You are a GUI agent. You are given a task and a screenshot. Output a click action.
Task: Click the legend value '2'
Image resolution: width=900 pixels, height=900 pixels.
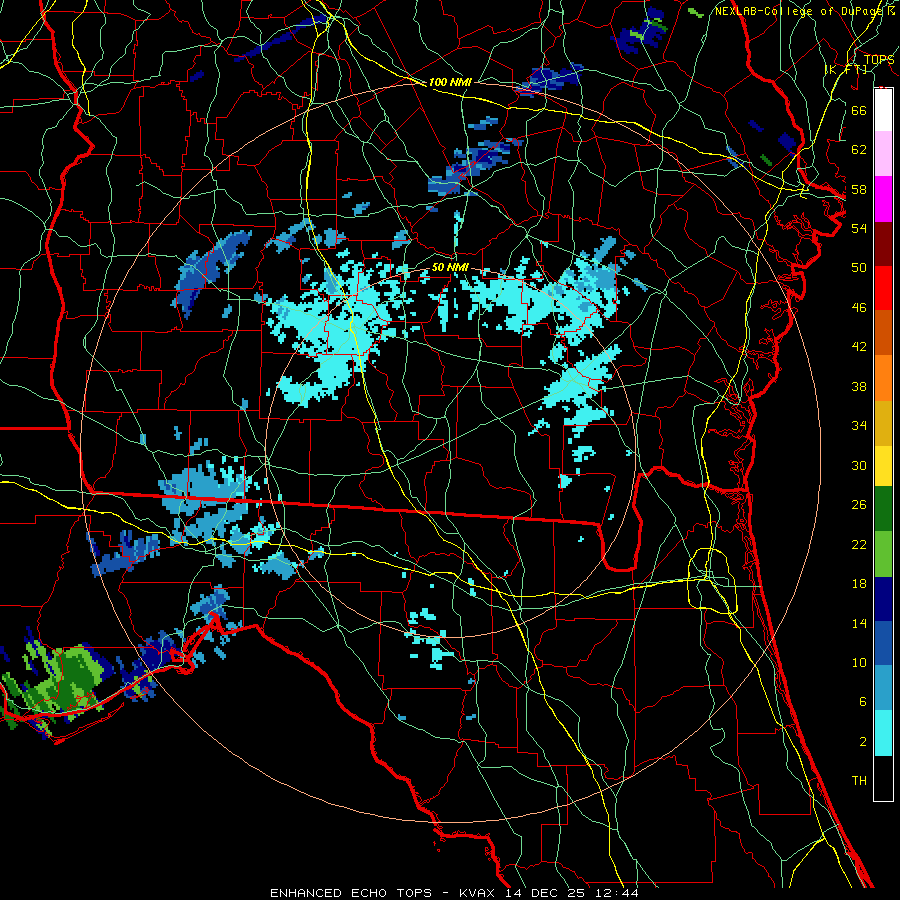coord(863,741)
